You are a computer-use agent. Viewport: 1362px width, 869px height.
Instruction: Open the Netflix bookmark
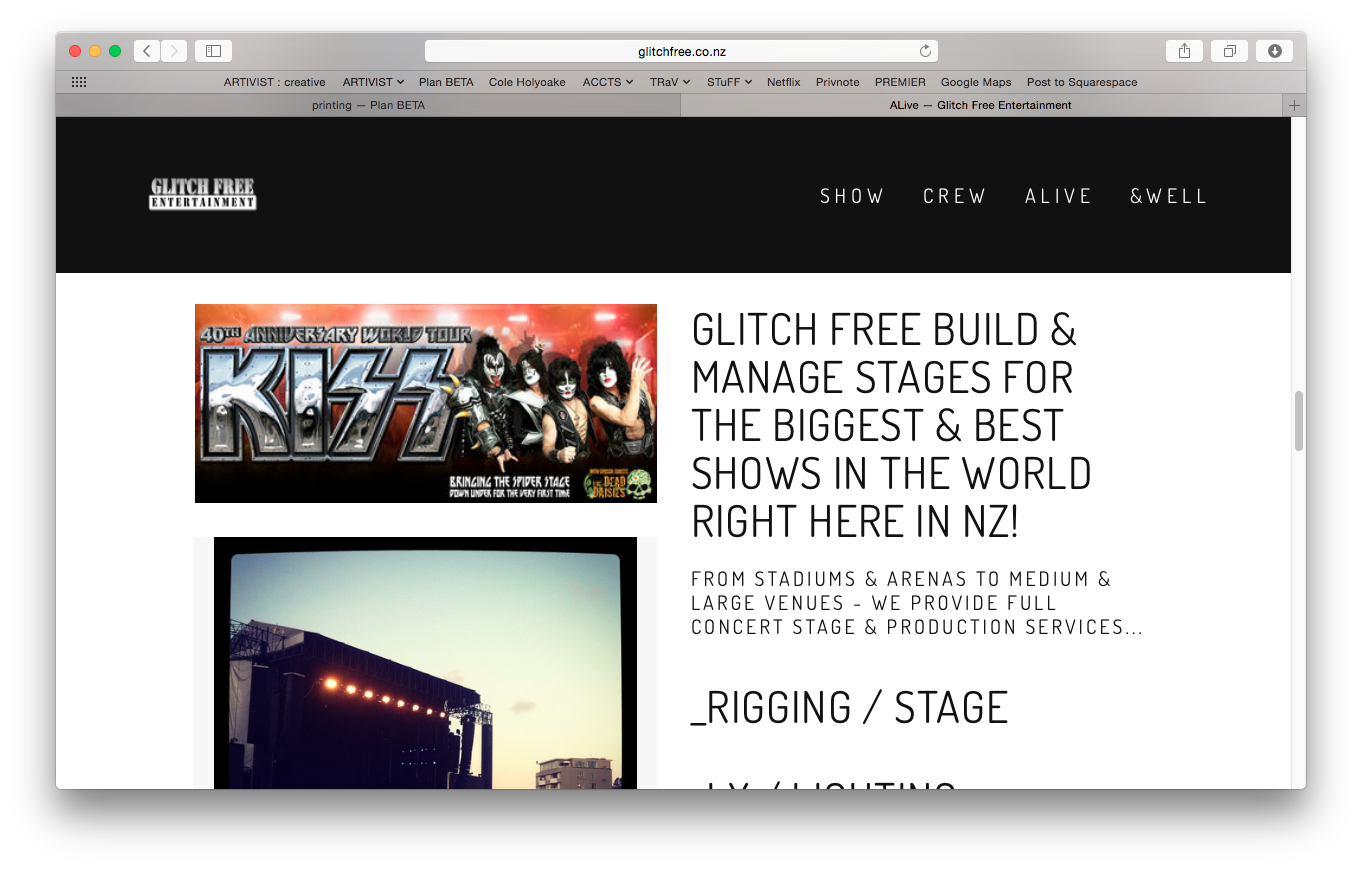tap(784, 82)
